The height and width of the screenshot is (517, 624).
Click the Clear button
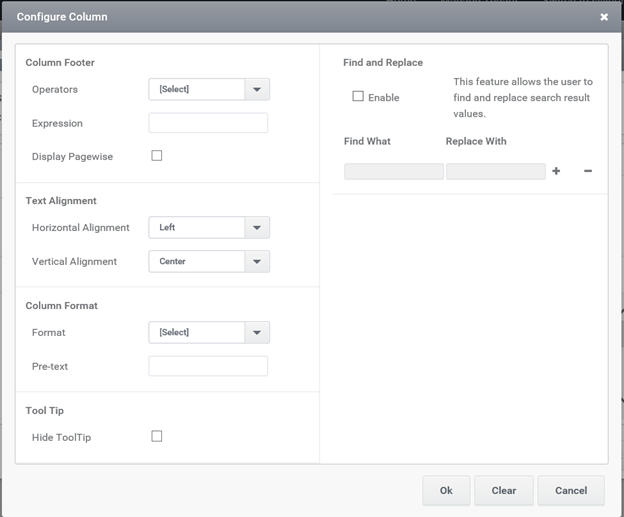504,490
